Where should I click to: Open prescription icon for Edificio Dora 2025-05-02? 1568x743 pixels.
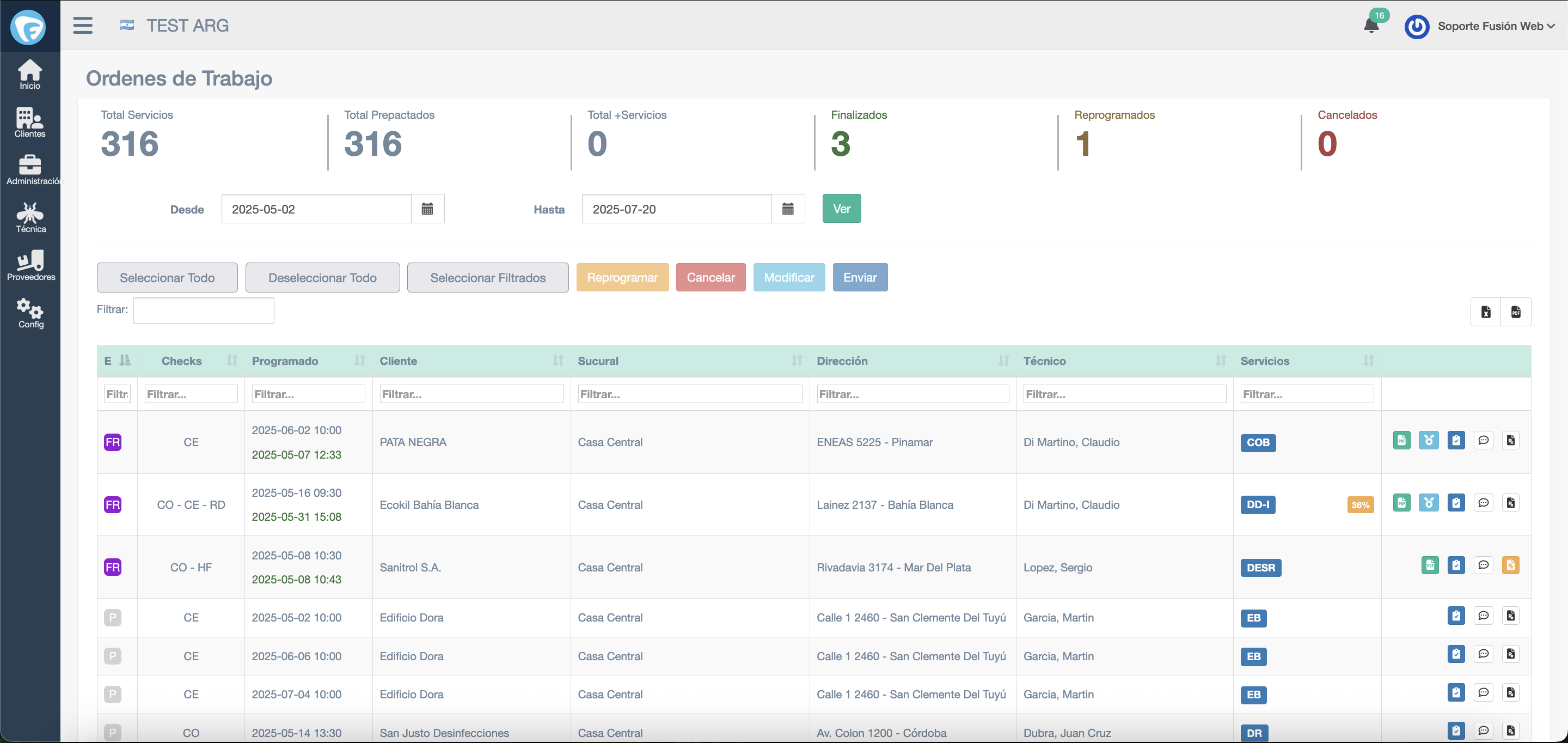tap(1511, 616)
